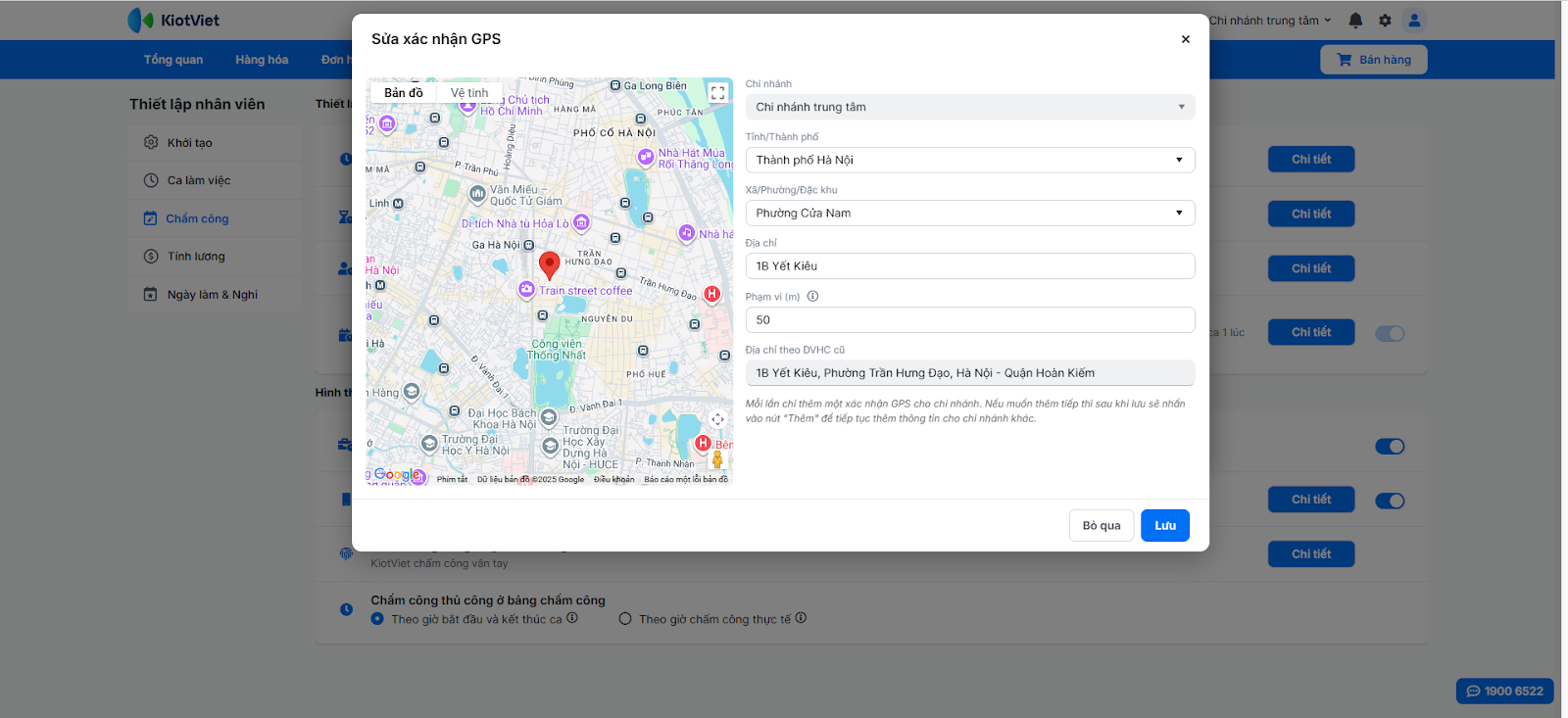Open the Ngày làm & Nghỉ sidebar item

212,295
